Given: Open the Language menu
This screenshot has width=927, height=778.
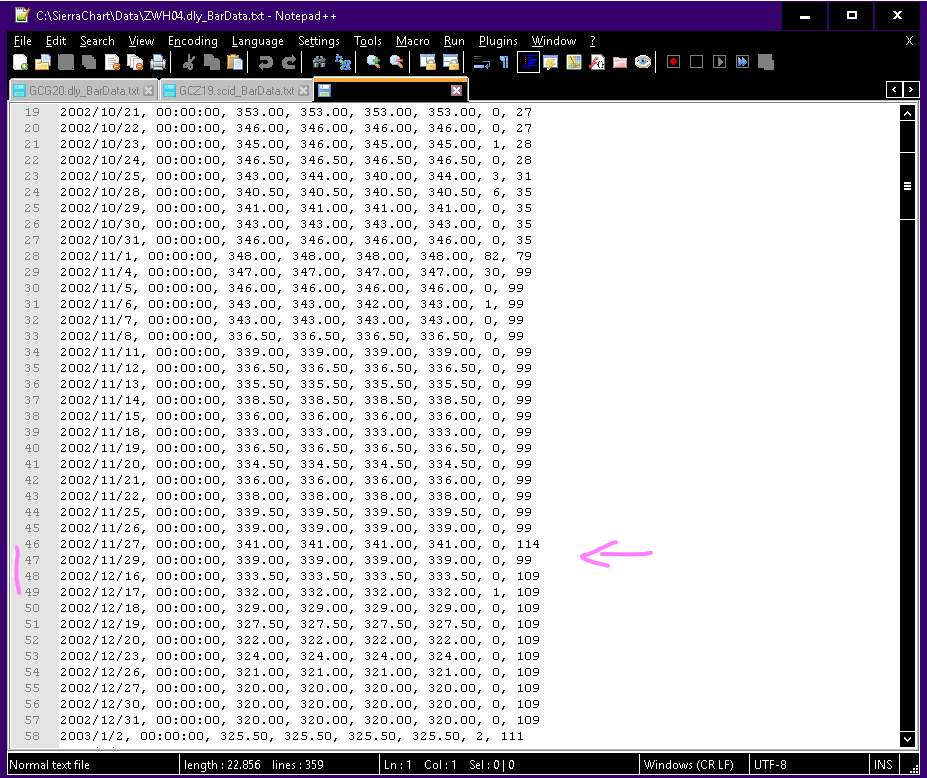Looking at the screenshot, I should (x=257, y=41).
